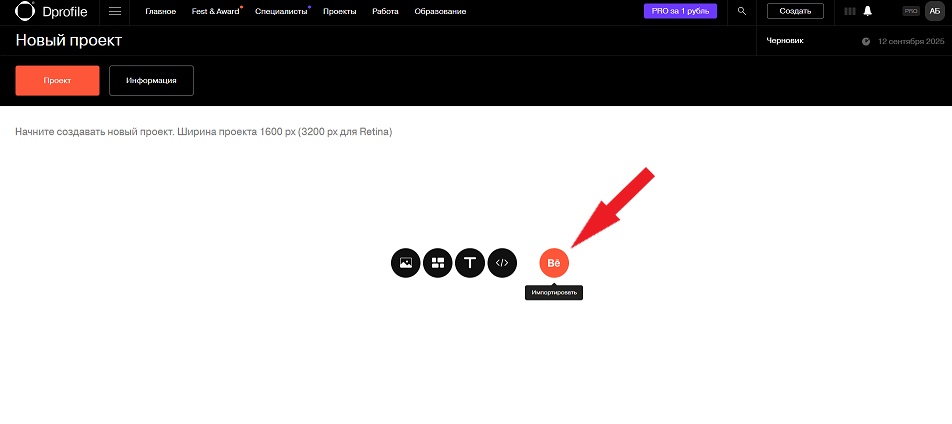This screenshot has height=424, width=952.
Task: Open the АБ user avatar menu
Action: pyautogui.click(x=934, y=11)
